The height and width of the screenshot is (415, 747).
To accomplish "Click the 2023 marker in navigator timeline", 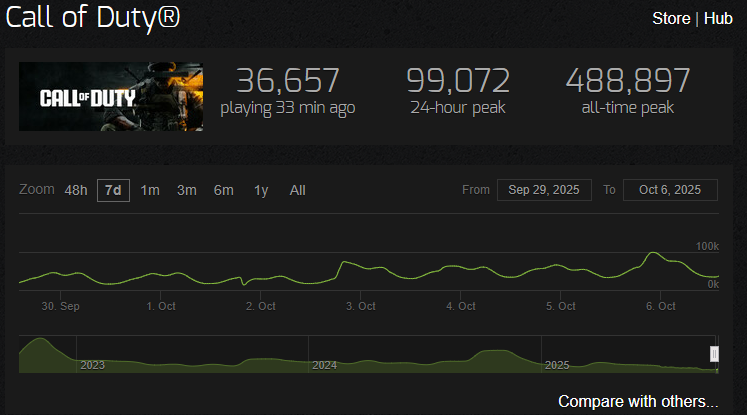I will pyautogui.click(x=92, y=365).
